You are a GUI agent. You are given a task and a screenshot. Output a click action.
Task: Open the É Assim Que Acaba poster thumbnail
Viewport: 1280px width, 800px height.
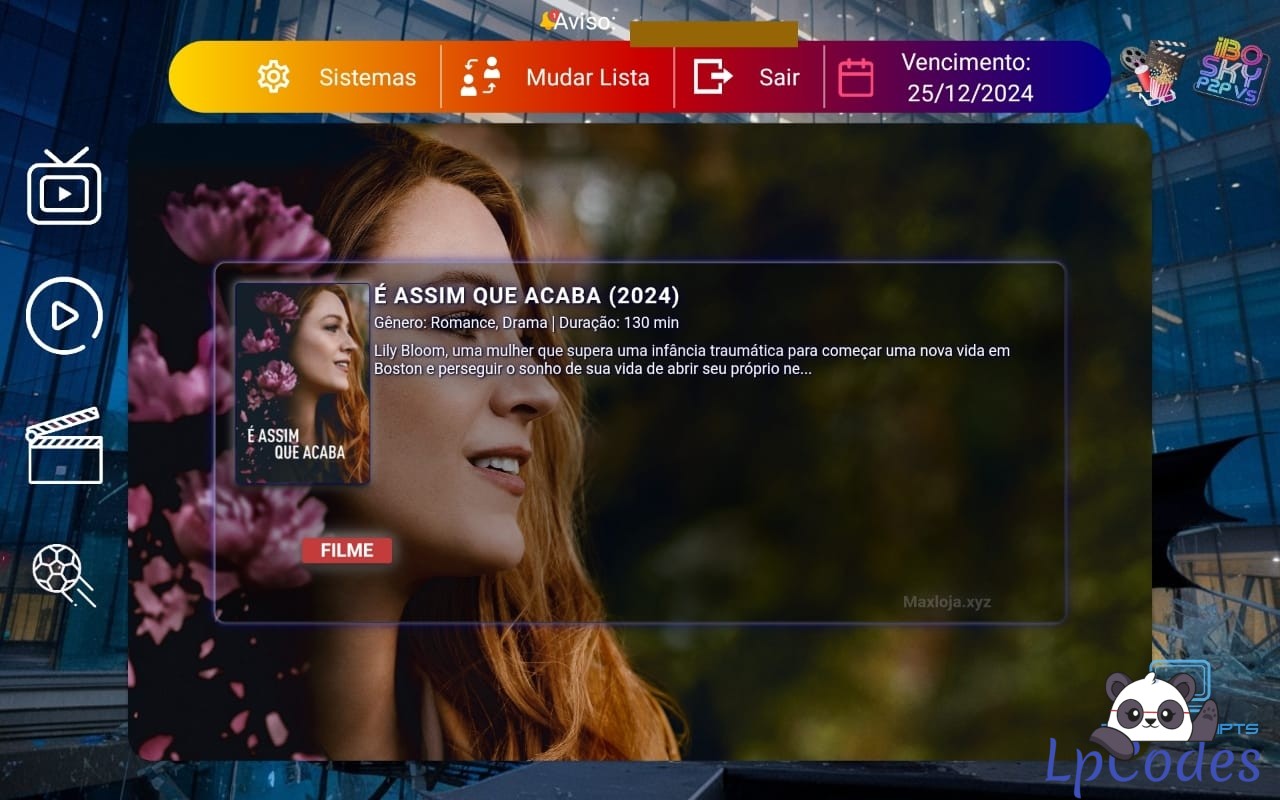[x=302, y=384]
